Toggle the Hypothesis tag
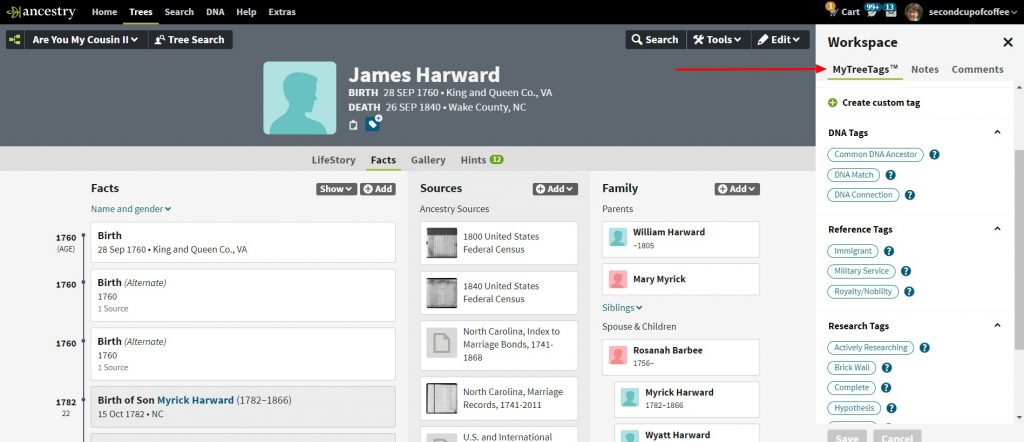This screenshot has height=442, width=1024. coord(854,408)
